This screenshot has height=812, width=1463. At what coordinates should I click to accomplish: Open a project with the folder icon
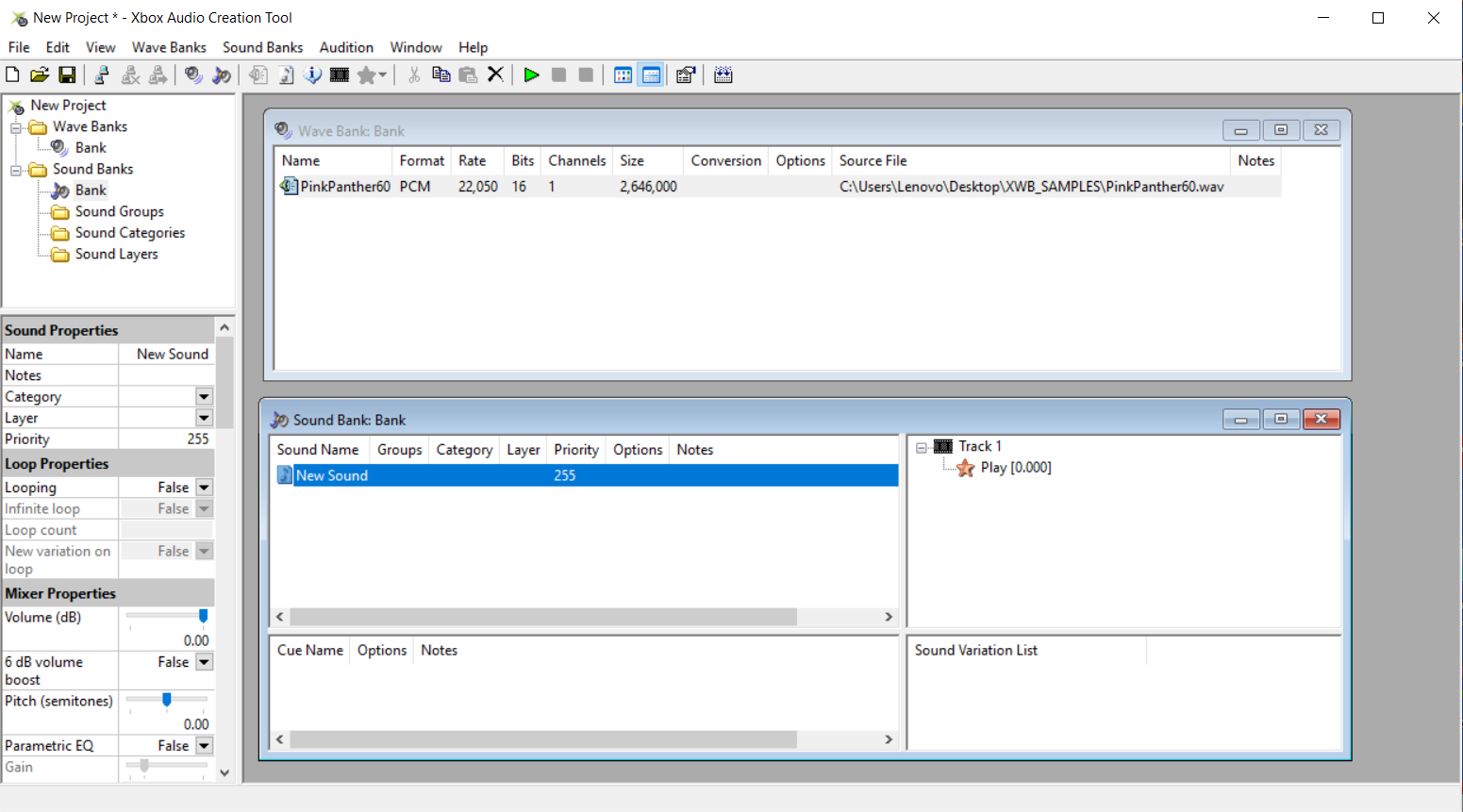(40, 75)
